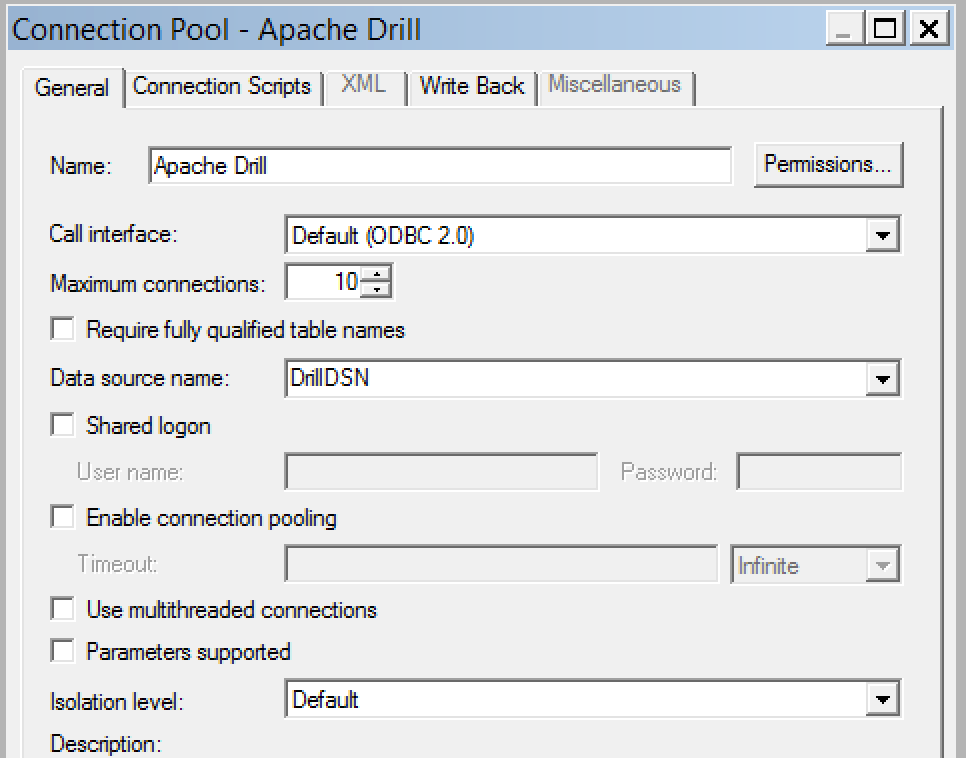
Task: Toggle Enable connection pooling checkbox
Action: (x=63, y=517)
